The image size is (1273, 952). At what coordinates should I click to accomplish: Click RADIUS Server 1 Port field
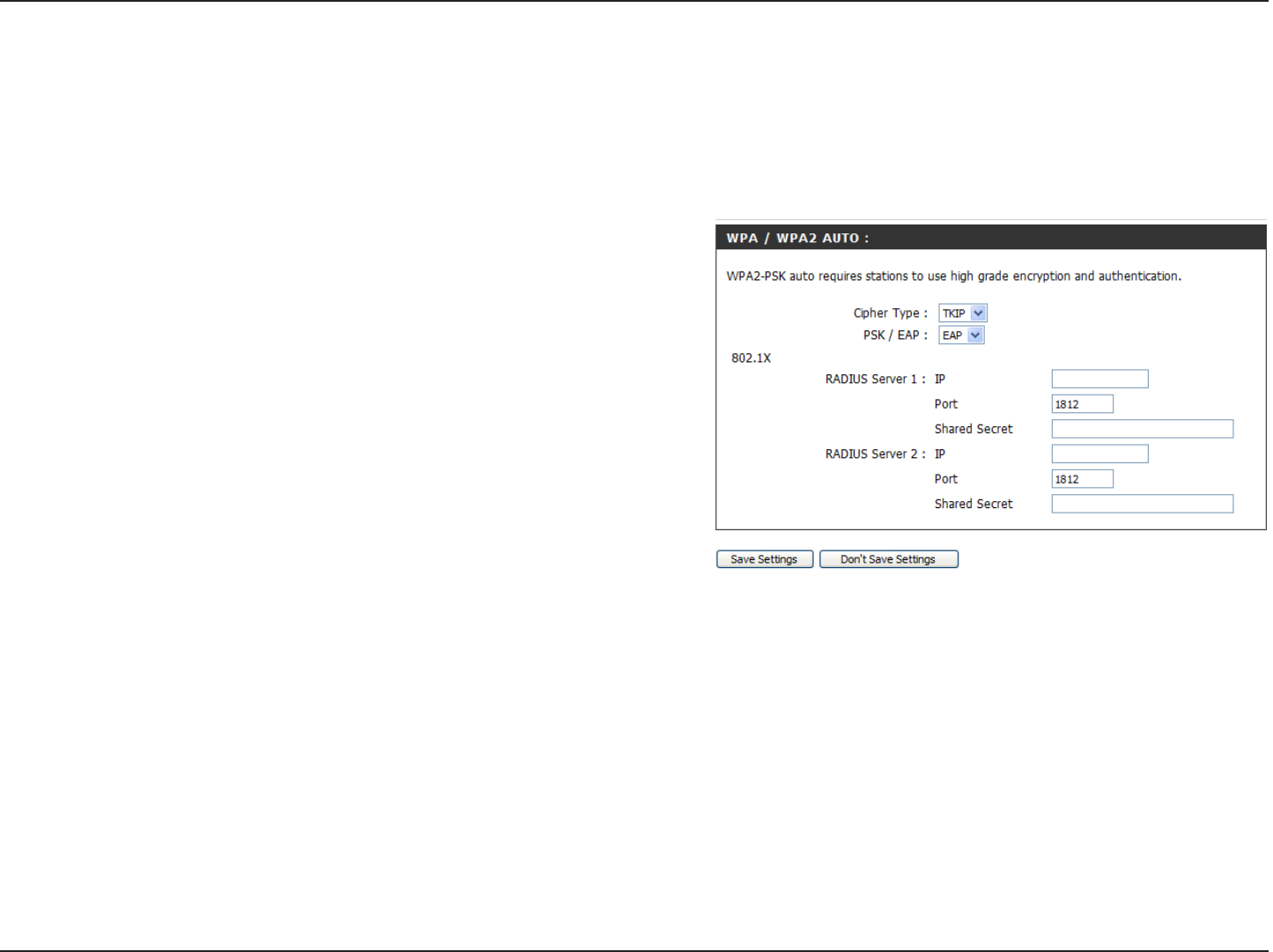click(1083, 404)
